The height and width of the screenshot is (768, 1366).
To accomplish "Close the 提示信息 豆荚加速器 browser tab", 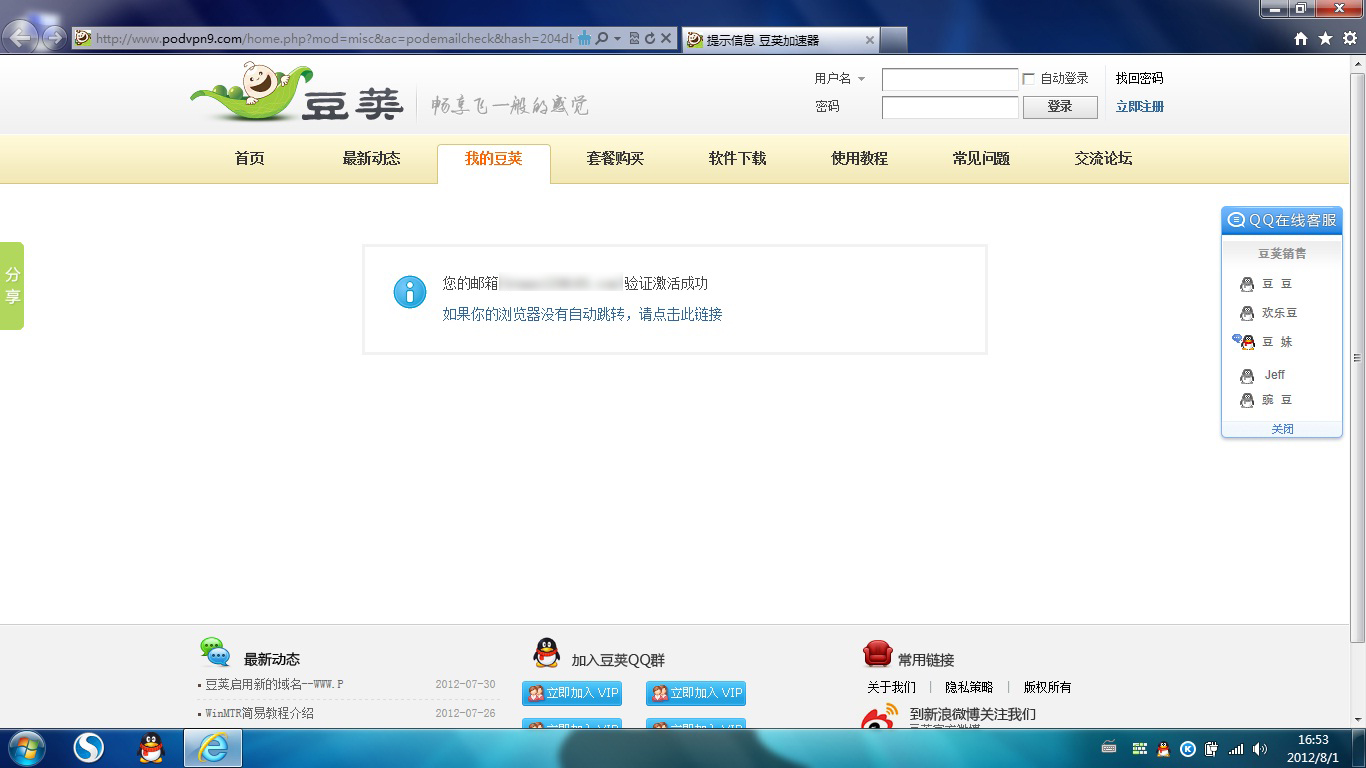I will coord(870,40).
